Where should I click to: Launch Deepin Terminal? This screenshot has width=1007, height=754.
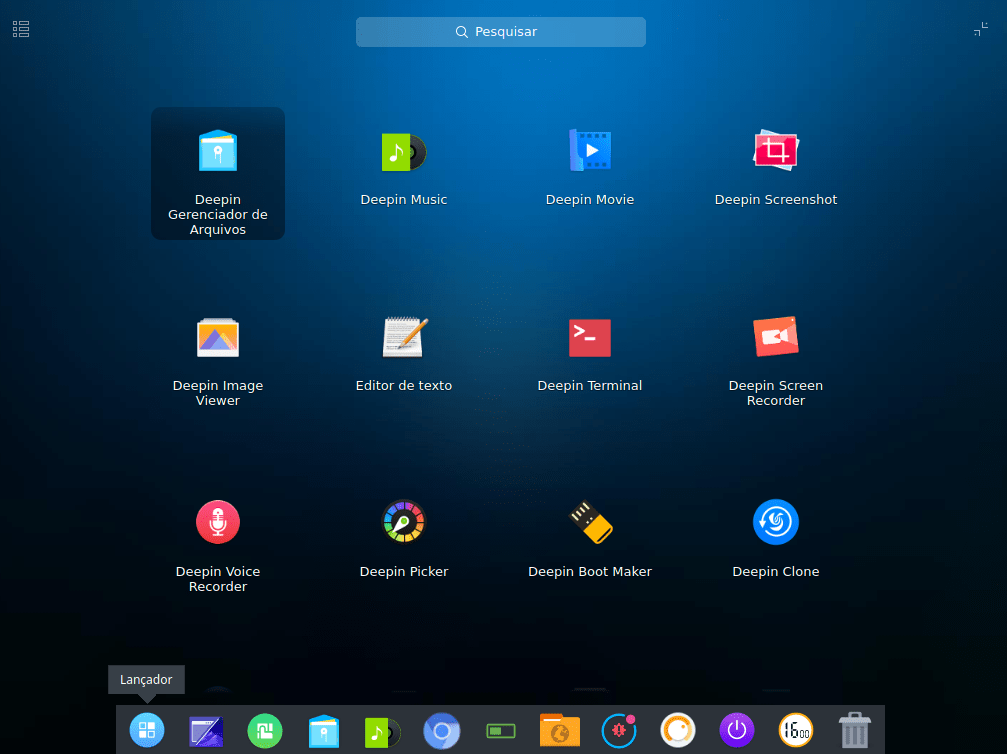(590, 338)
